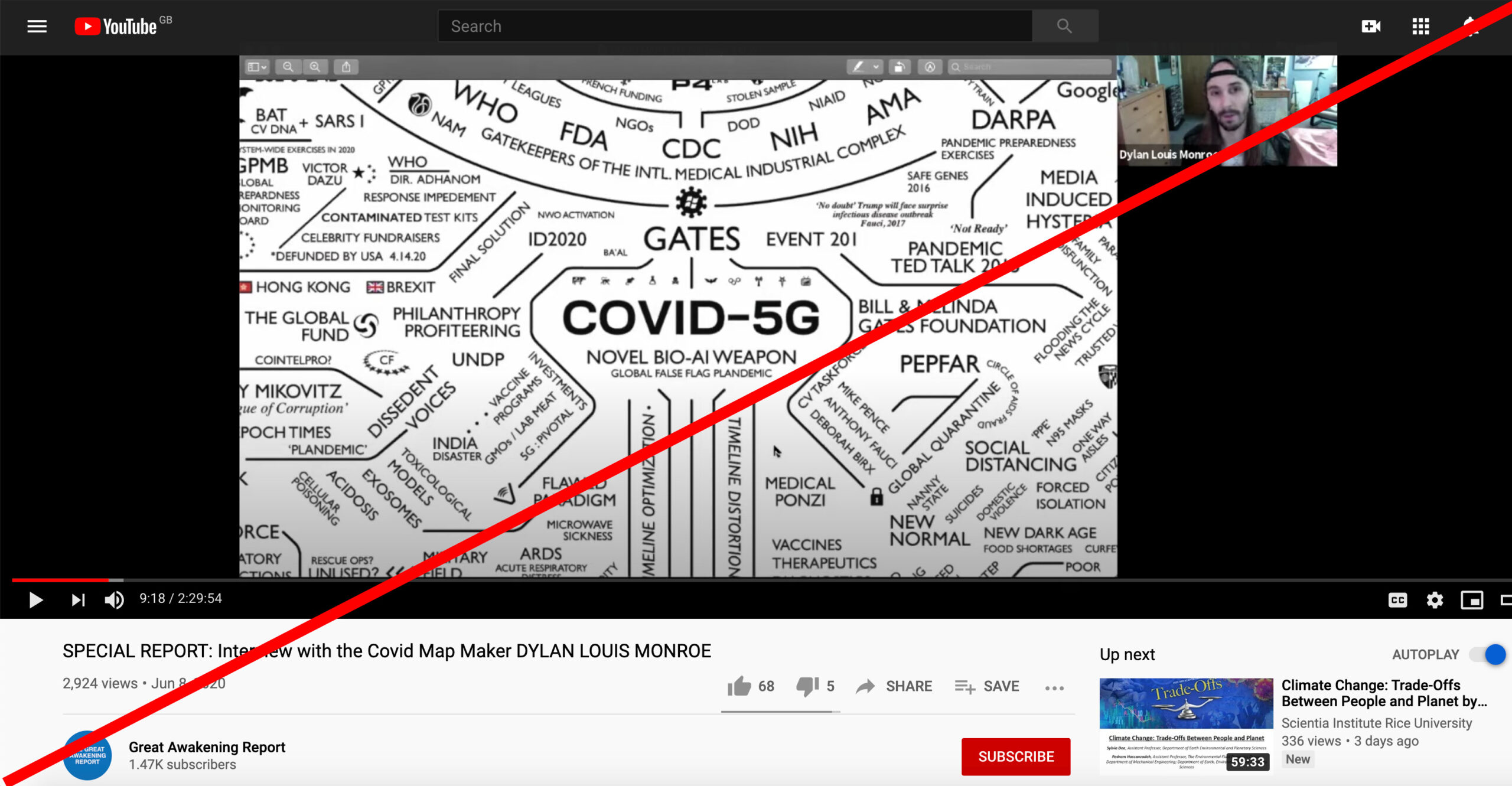Zoom out in the PDF viewer toolbar

(288, 67)
